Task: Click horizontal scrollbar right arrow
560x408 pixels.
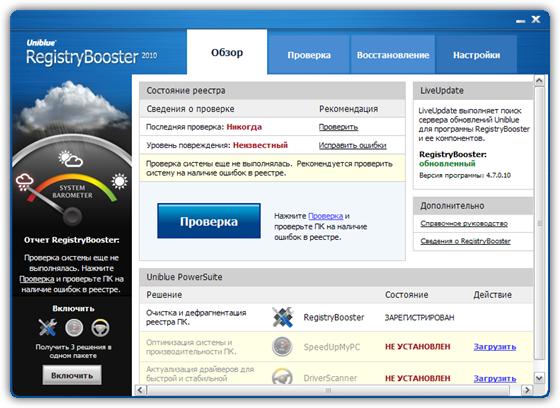Action: 527,390
